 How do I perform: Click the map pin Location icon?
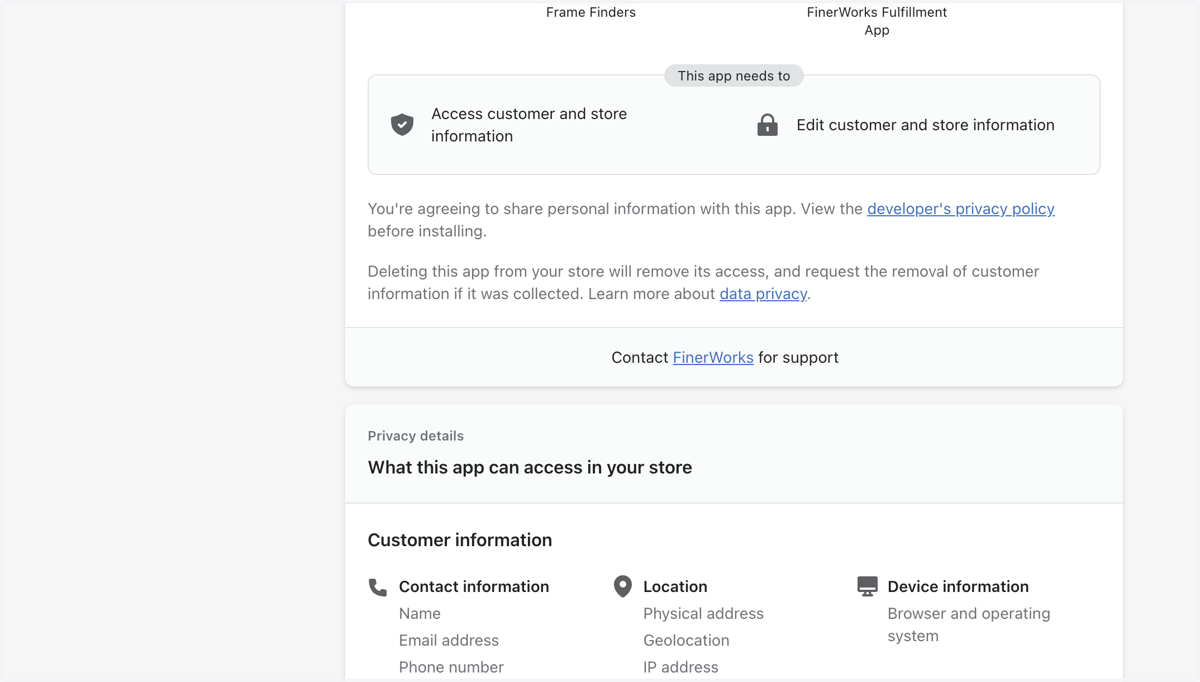click(x=622, y=586)
